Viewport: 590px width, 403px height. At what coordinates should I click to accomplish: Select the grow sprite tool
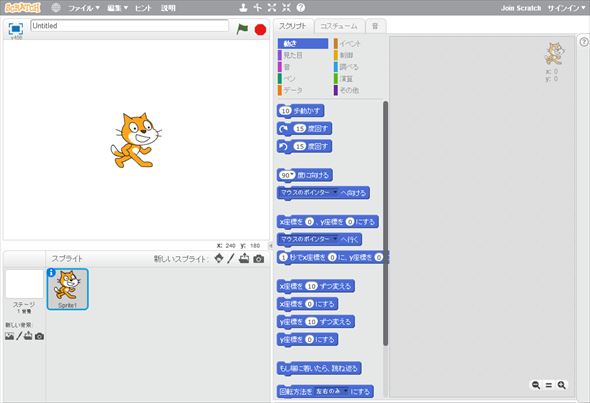pos(272,8)
